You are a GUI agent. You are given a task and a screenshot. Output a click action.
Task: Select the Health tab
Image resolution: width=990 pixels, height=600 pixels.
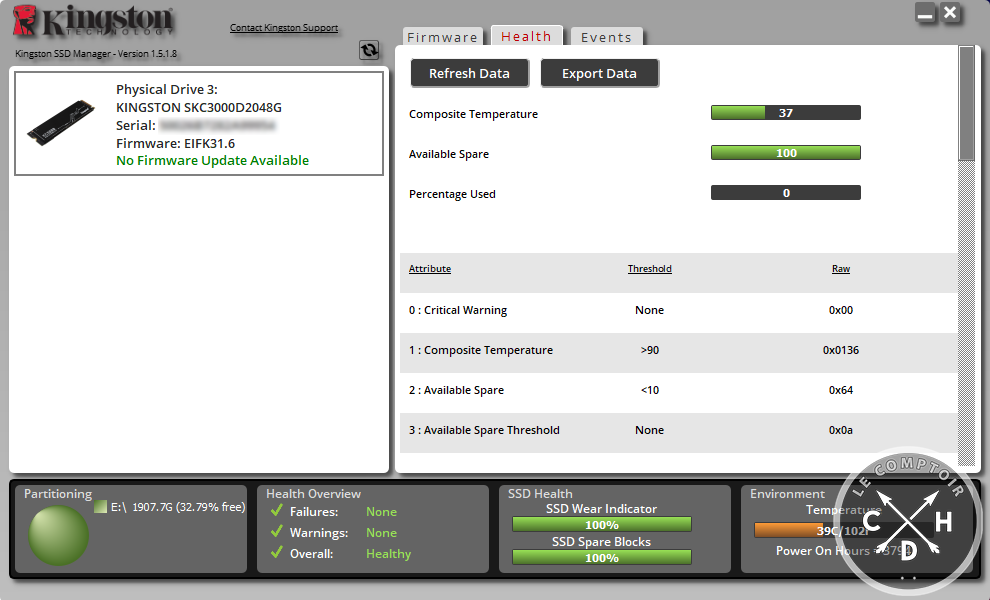point(526,35)
